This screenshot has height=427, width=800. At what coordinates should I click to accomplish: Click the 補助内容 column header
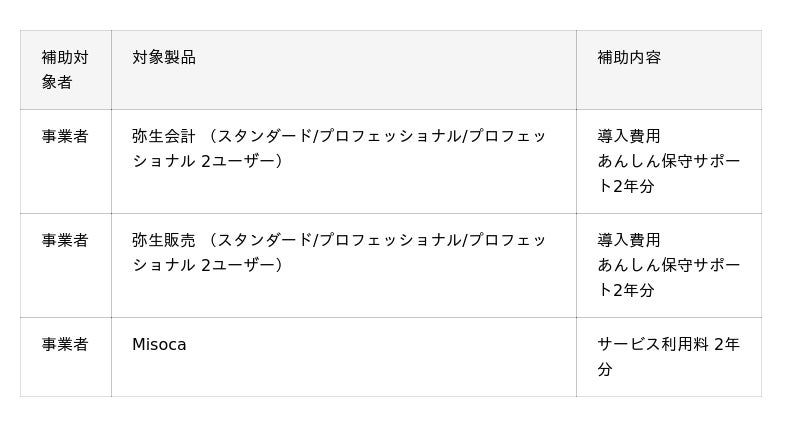pos(629,57)
